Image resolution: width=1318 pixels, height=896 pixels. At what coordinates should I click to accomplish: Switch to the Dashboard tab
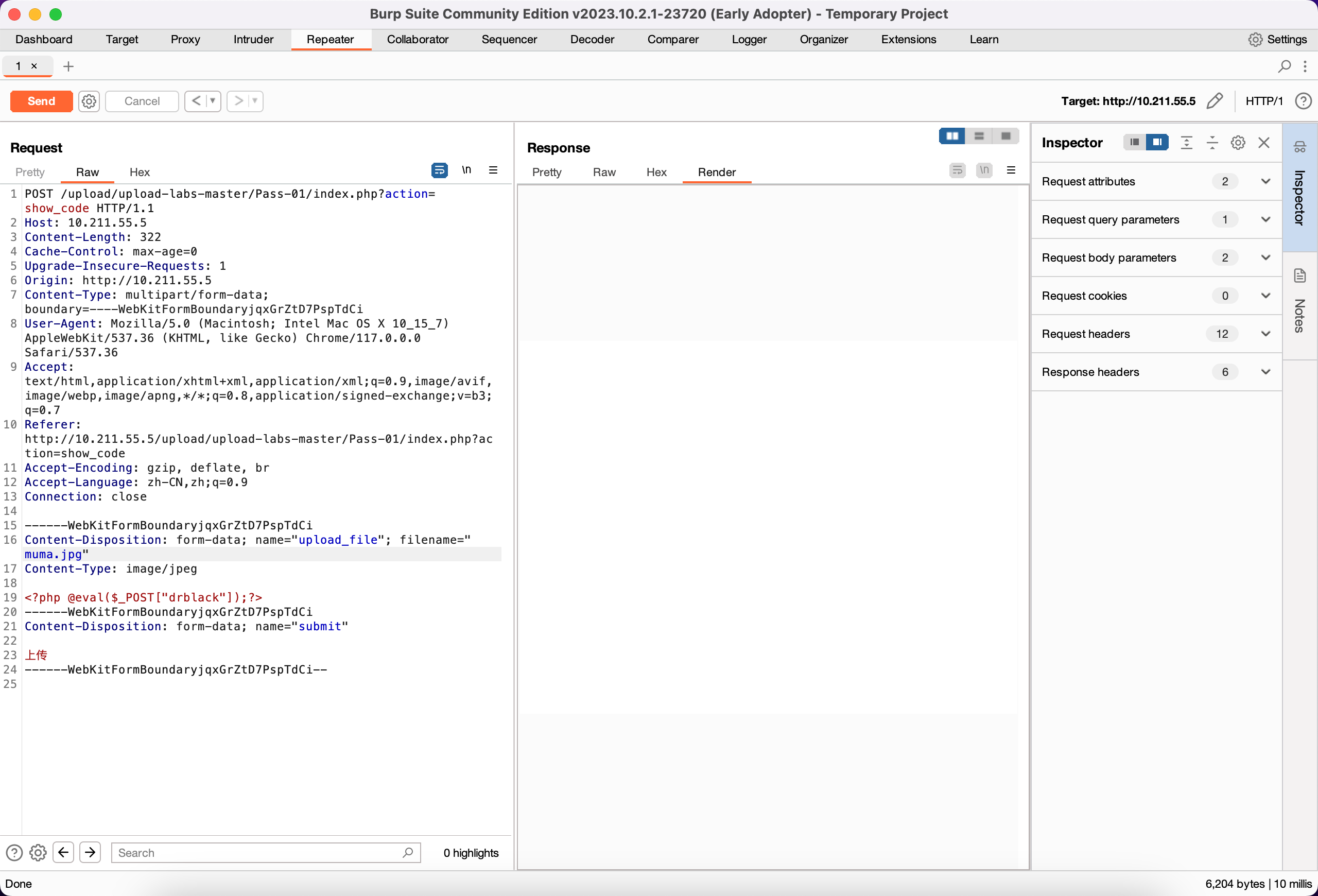coord(44,39)
